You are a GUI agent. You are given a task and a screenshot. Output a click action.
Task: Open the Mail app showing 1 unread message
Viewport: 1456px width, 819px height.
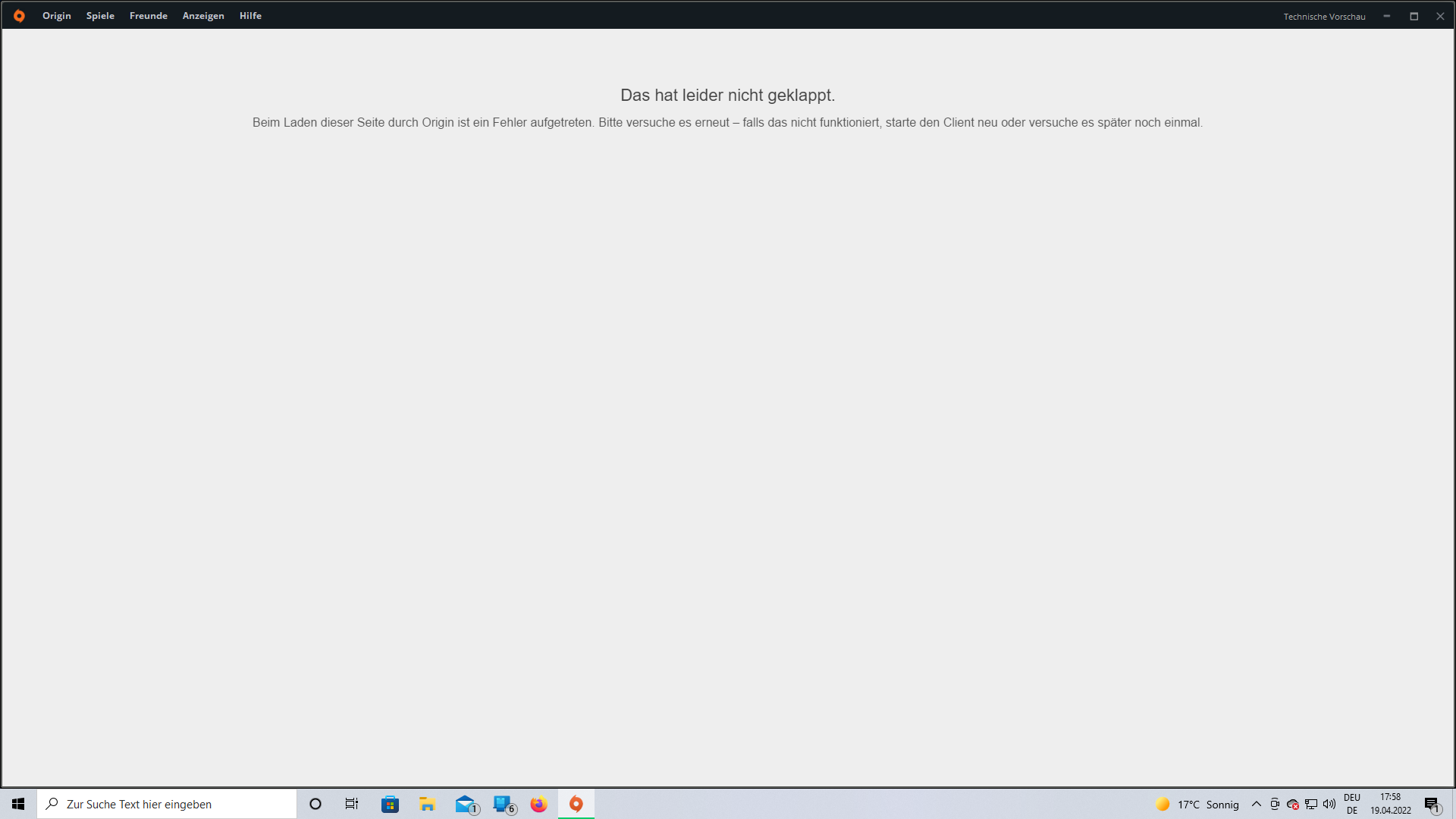[465, 803]
